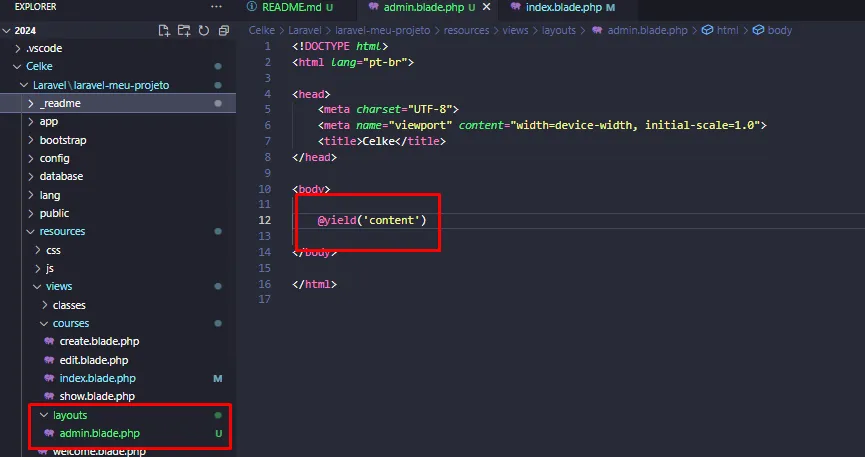Refresh the Explorer file tree

203,31
